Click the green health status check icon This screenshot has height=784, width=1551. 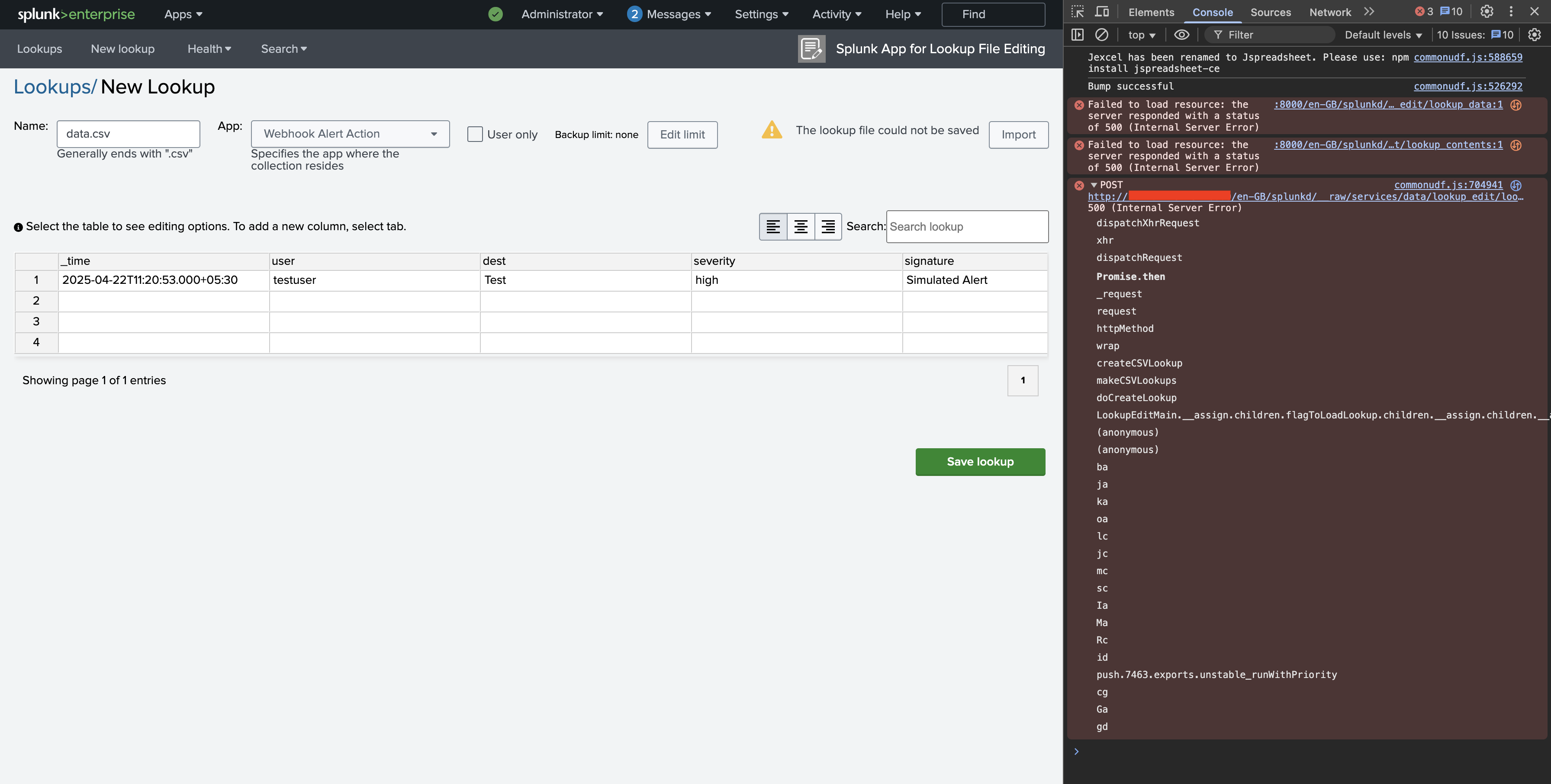coord(496,14)
